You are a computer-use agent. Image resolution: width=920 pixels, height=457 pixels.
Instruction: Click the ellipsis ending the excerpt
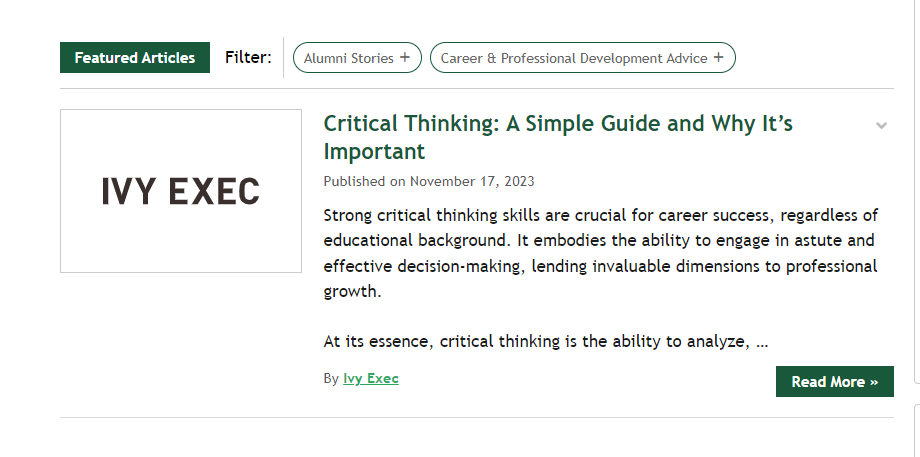pyautogui.click(x=762, y=343)
